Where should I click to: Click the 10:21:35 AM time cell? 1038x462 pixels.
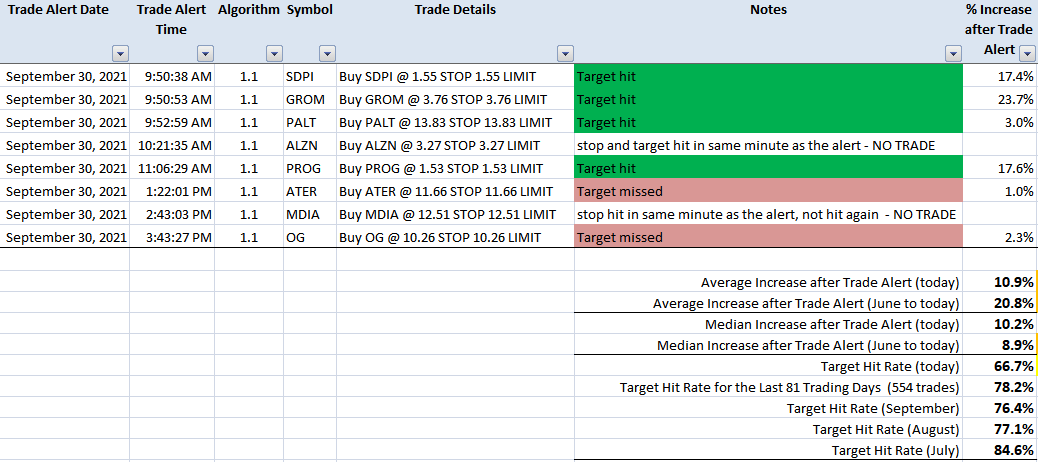172,146
